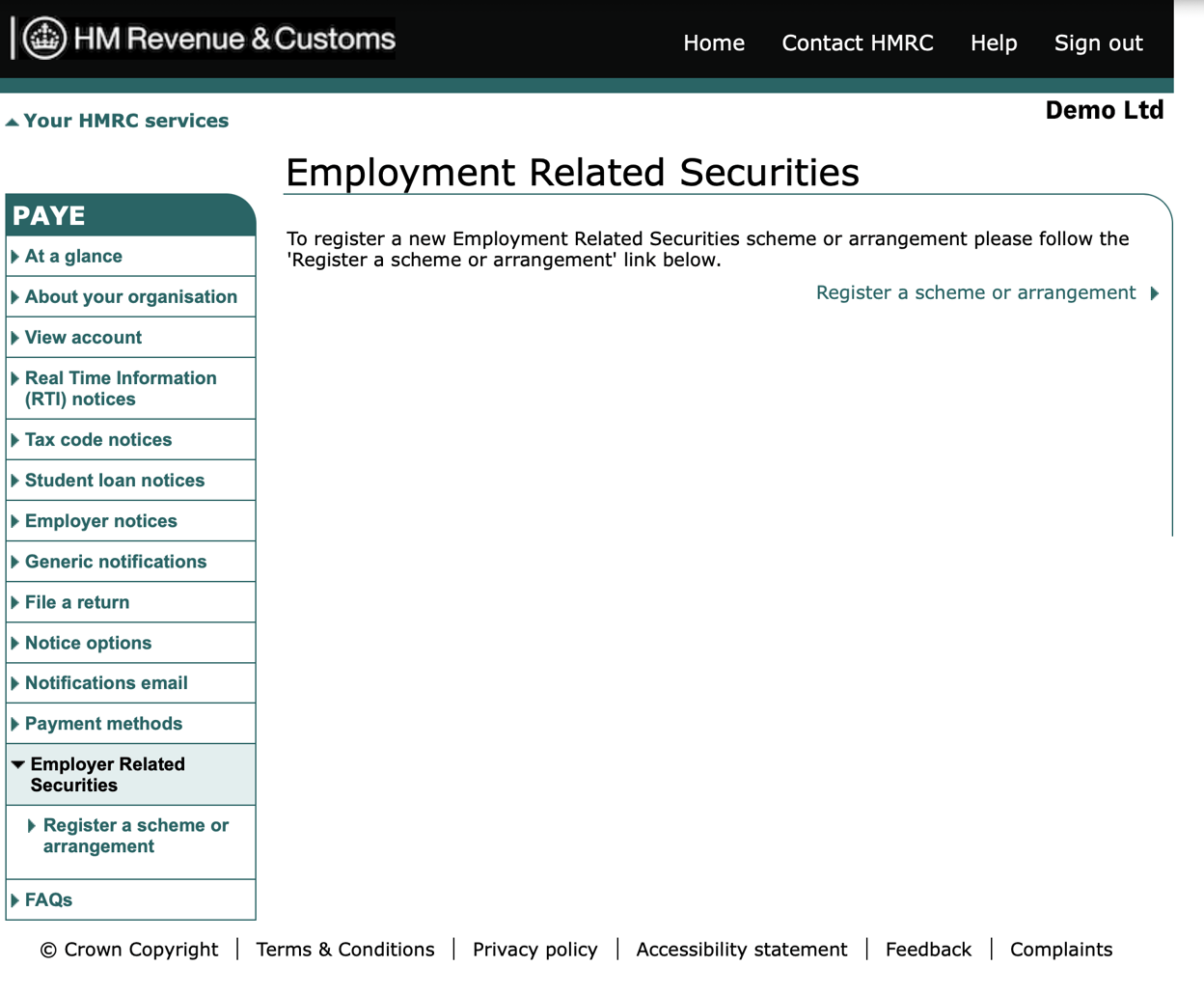Screen dimensions: 1204x994
Task: Click the arrow icon beside 'Payment methods'
Action: [x=14, y=723]
